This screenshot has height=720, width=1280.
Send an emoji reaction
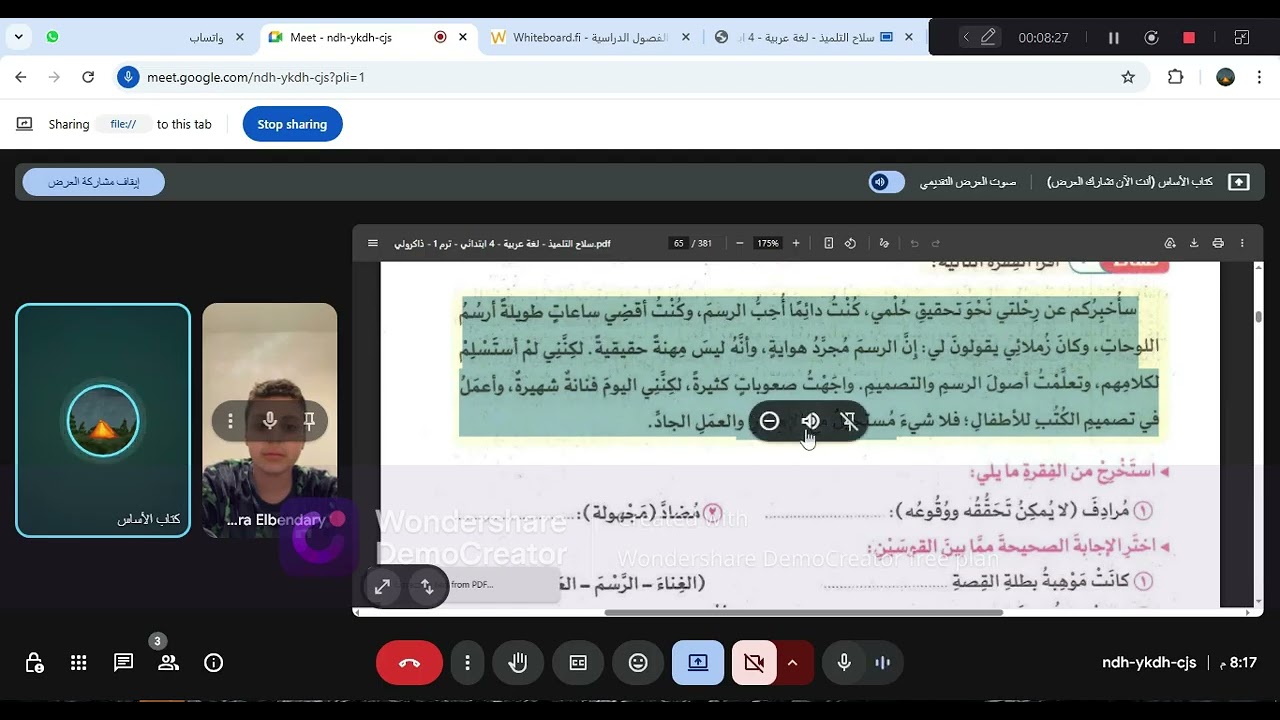point(638,663)
